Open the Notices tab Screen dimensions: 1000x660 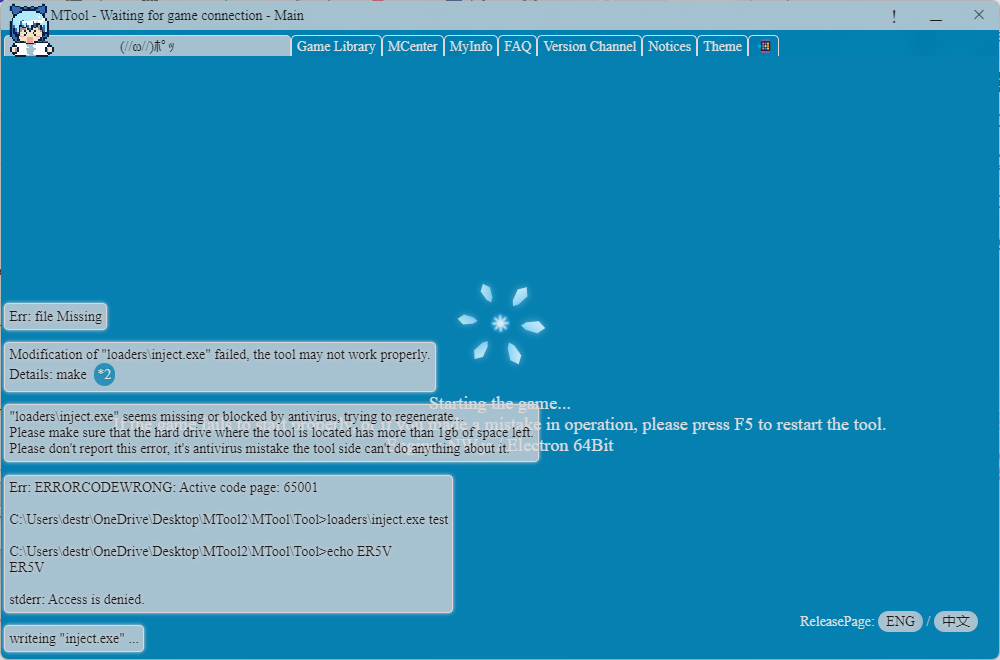[x=670, y=46]
